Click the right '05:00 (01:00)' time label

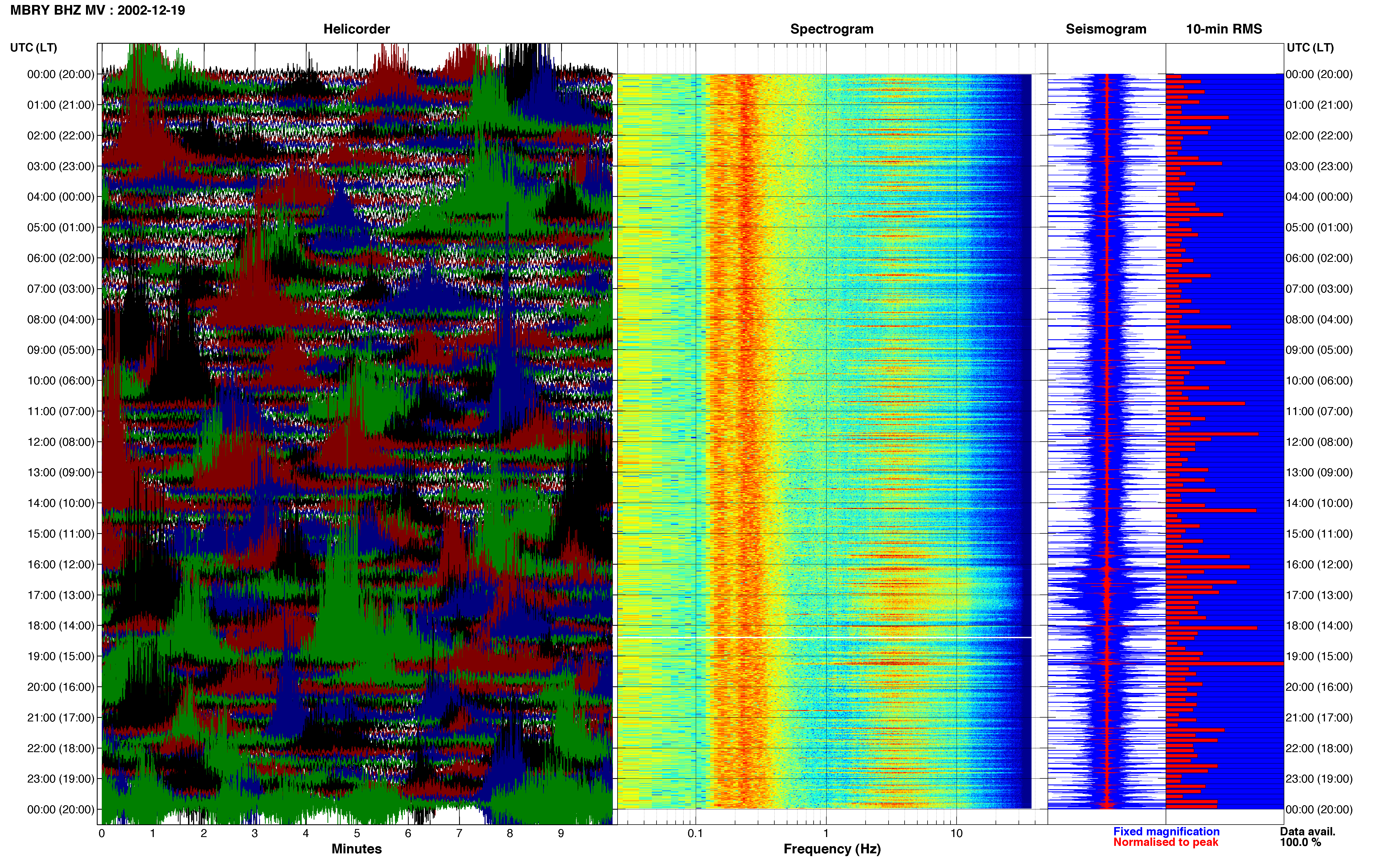pos(1319,228)
